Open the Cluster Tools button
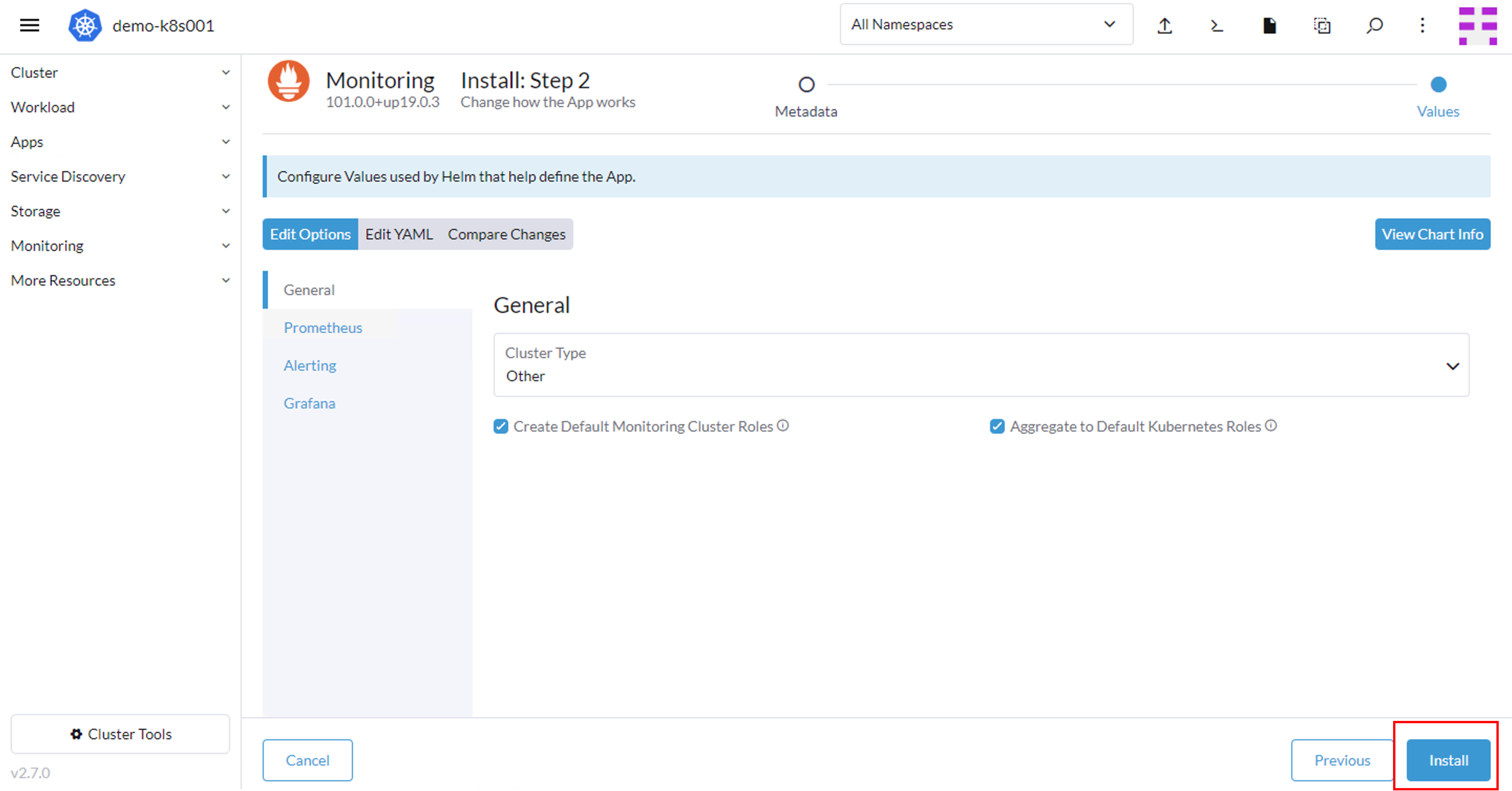The image size is (1512, 791). 120,734
